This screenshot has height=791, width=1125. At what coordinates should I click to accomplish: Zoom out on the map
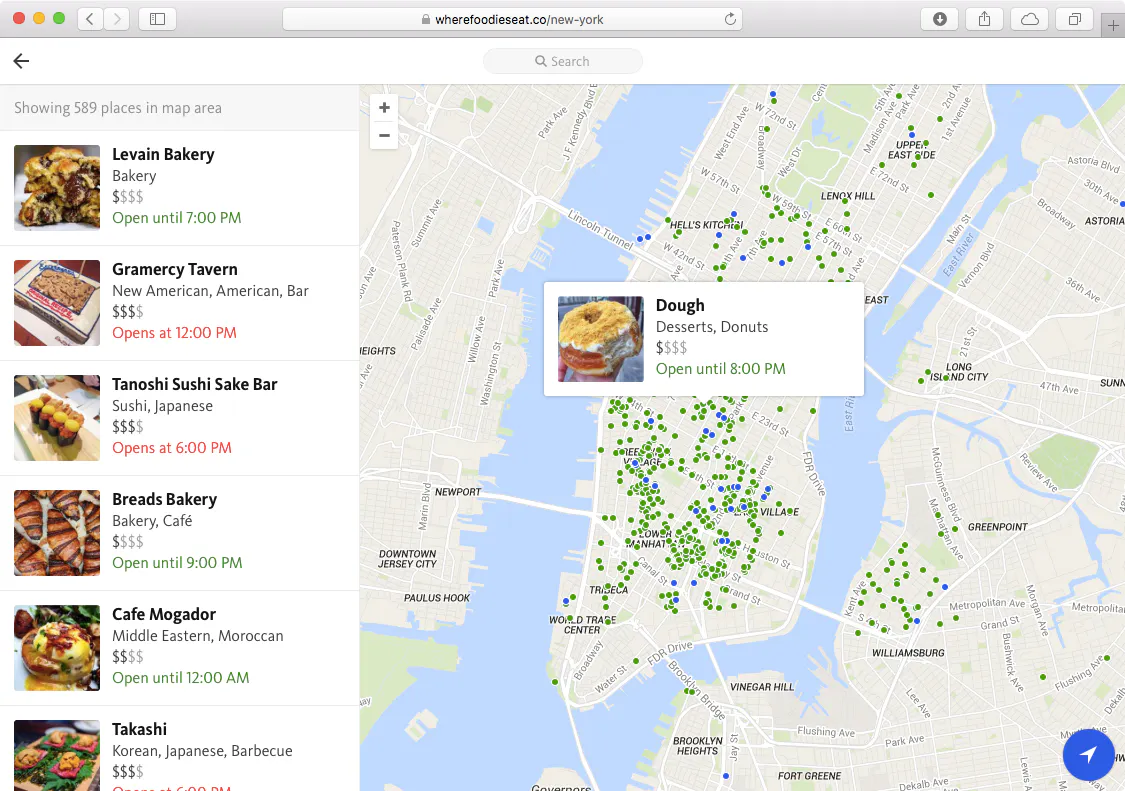(385, 135)
